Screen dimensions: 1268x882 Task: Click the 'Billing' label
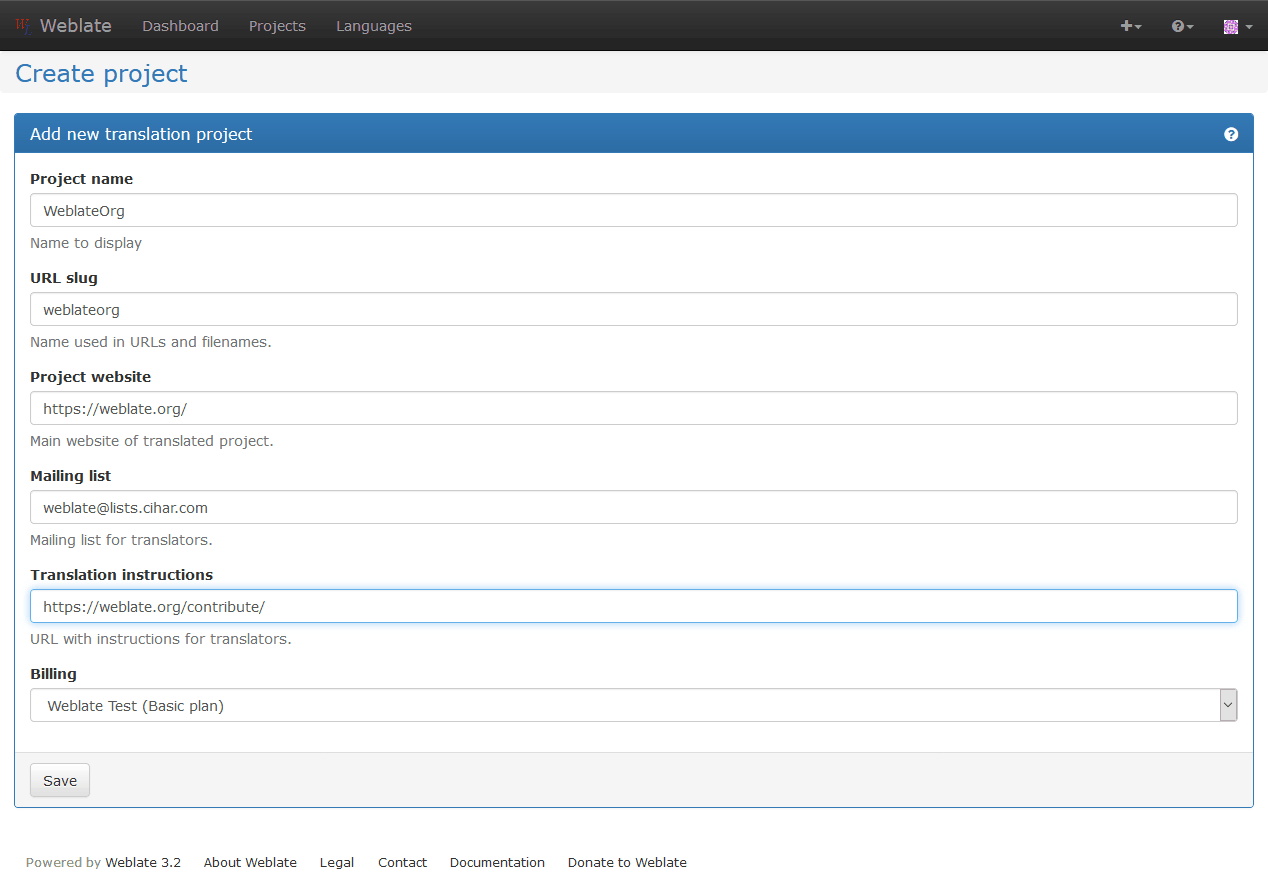pyautogui.click(x=53, y=674)
